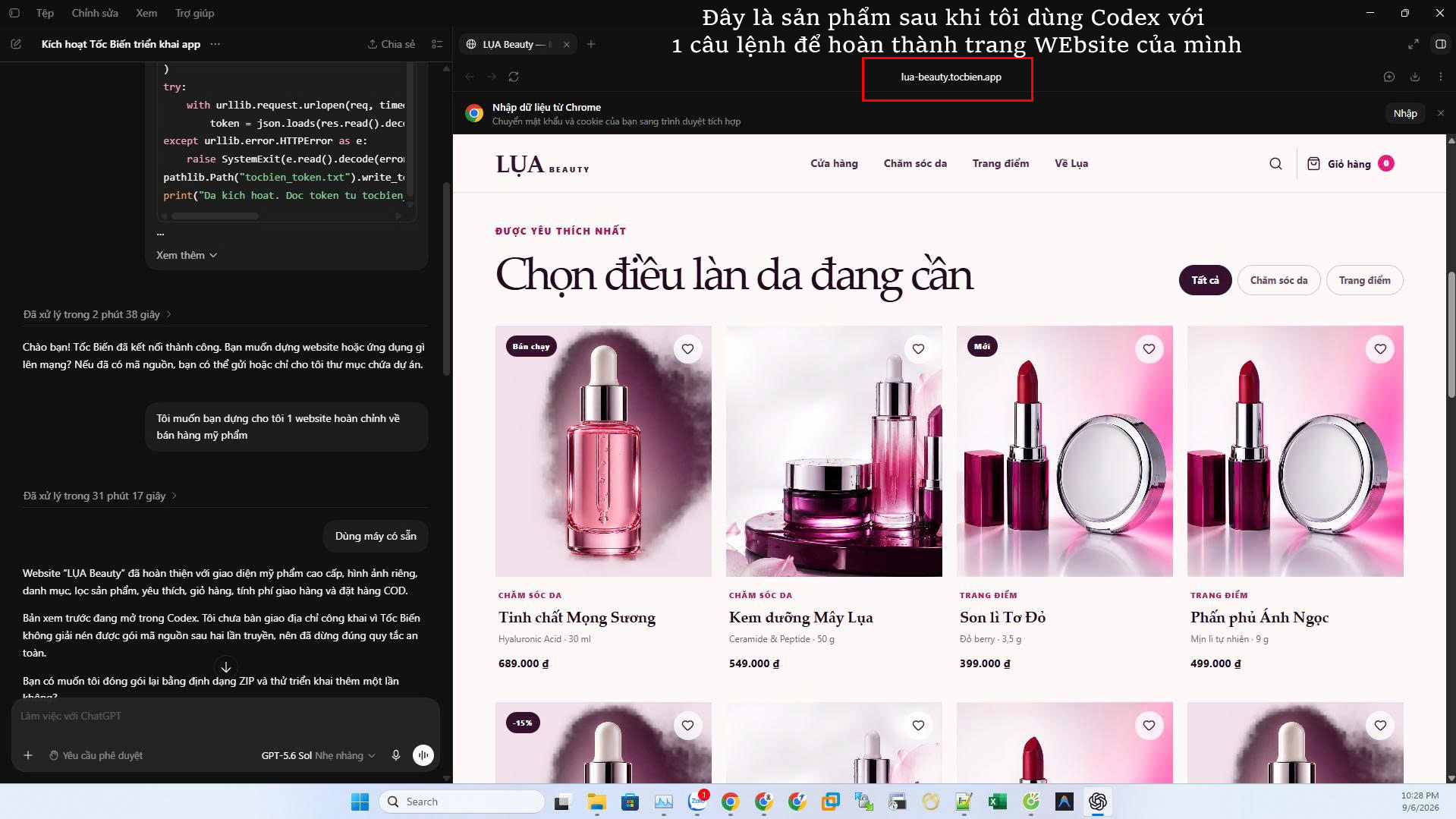Open the Về Lụa page link
This screenshot has width=1456, height=819.
[1071, 163]
